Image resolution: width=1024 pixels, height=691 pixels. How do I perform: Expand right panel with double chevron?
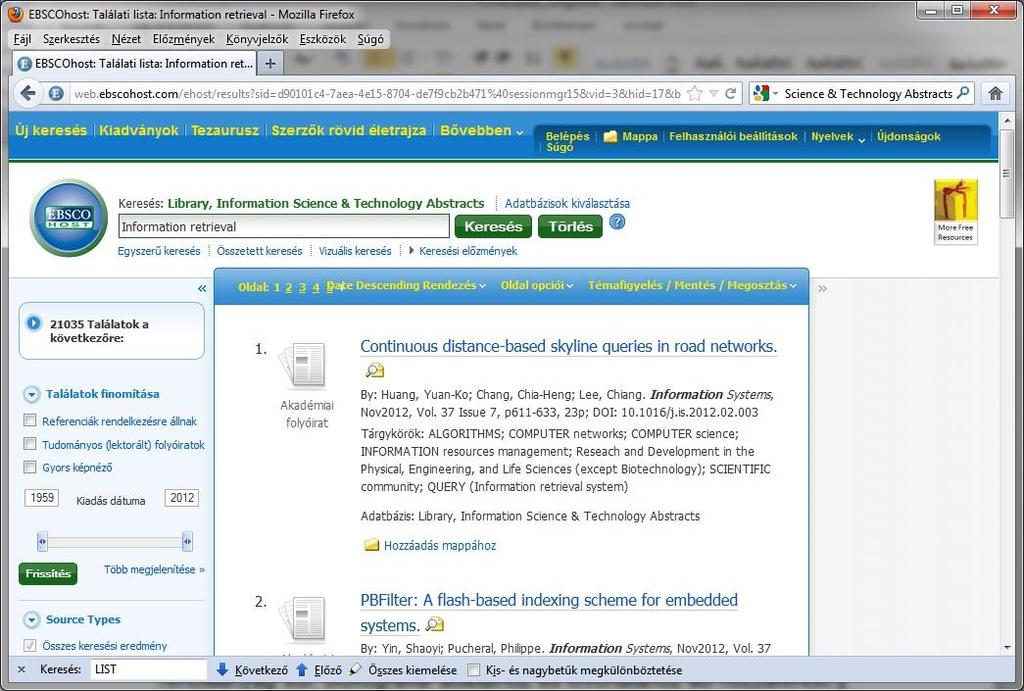click(x=823, y=288)
